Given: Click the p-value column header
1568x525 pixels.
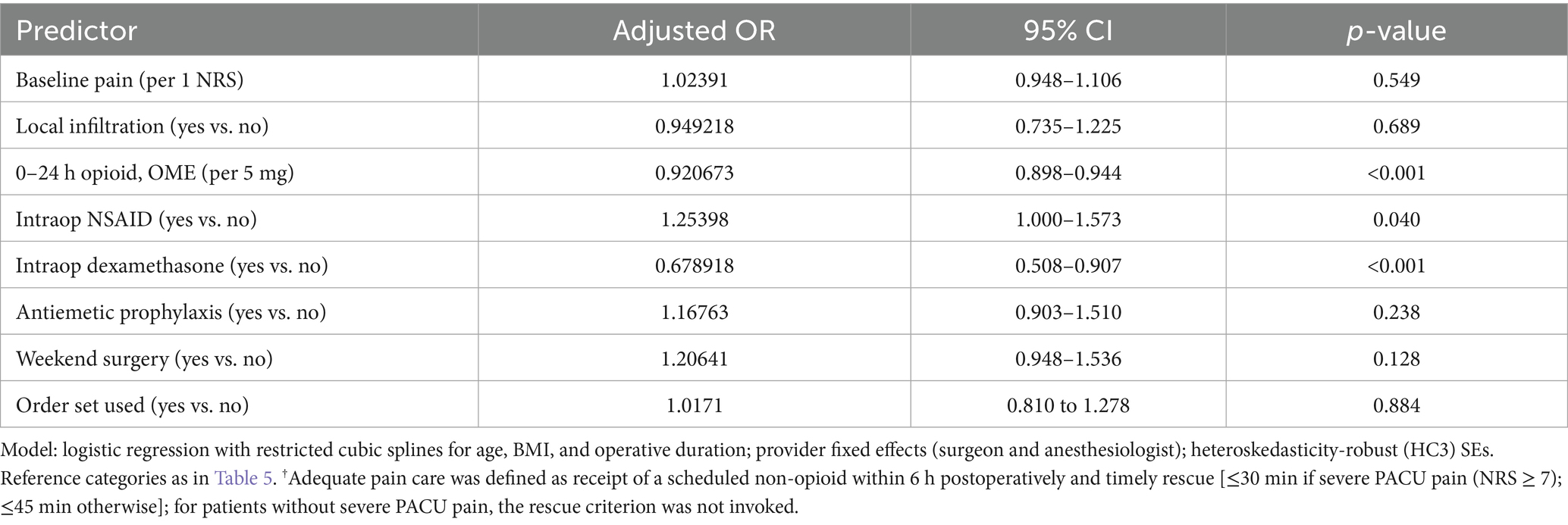Looking at the screenshot, I should (1396, 30).
